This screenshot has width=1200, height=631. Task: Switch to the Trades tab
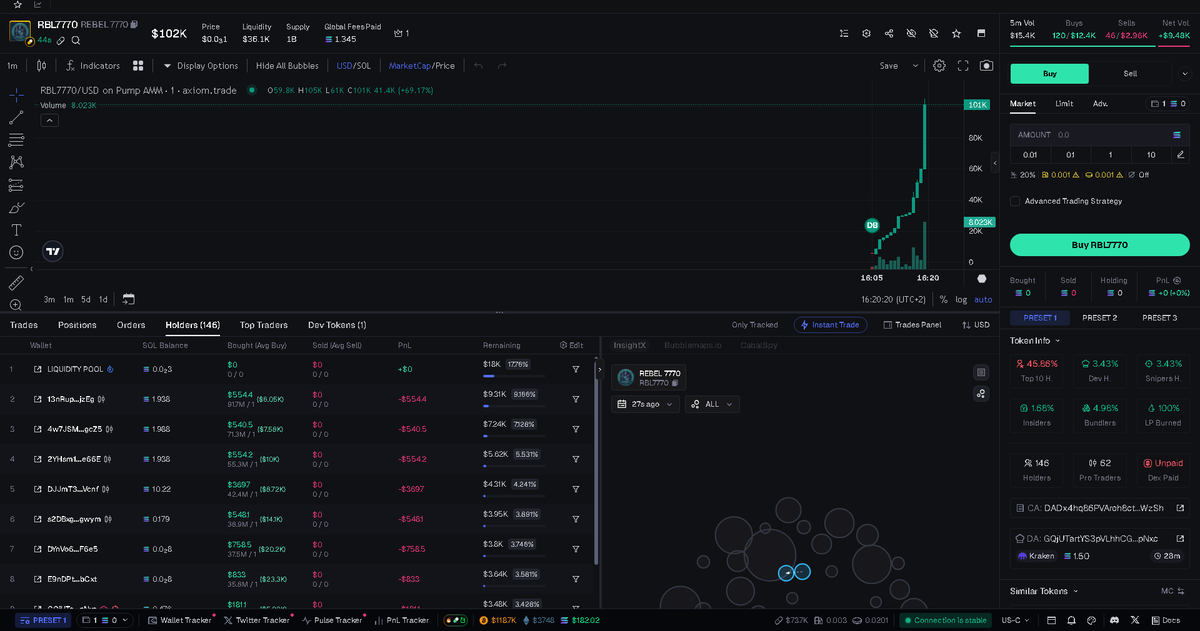[x=24, y=325]
